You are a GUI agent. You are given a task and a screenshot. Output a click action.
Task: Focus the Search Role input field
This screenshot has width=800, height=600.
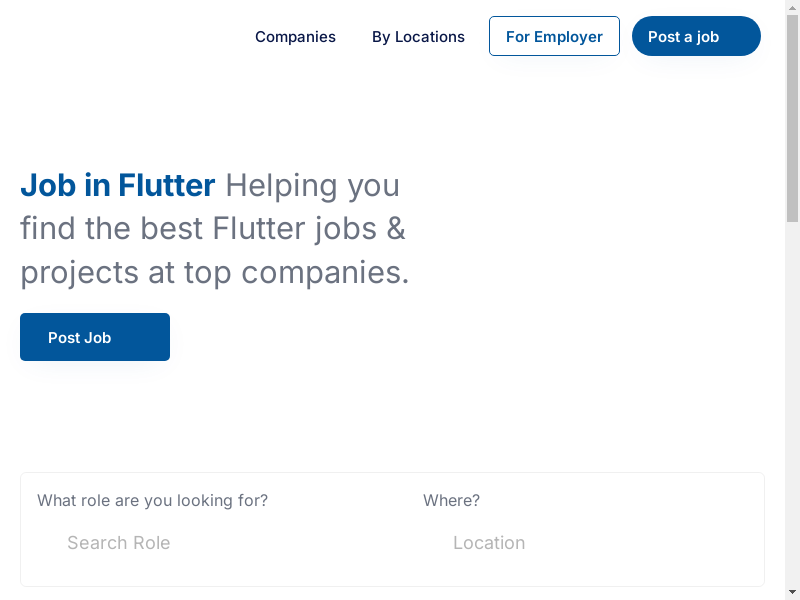pyautogui.click(x=200, y=543)
